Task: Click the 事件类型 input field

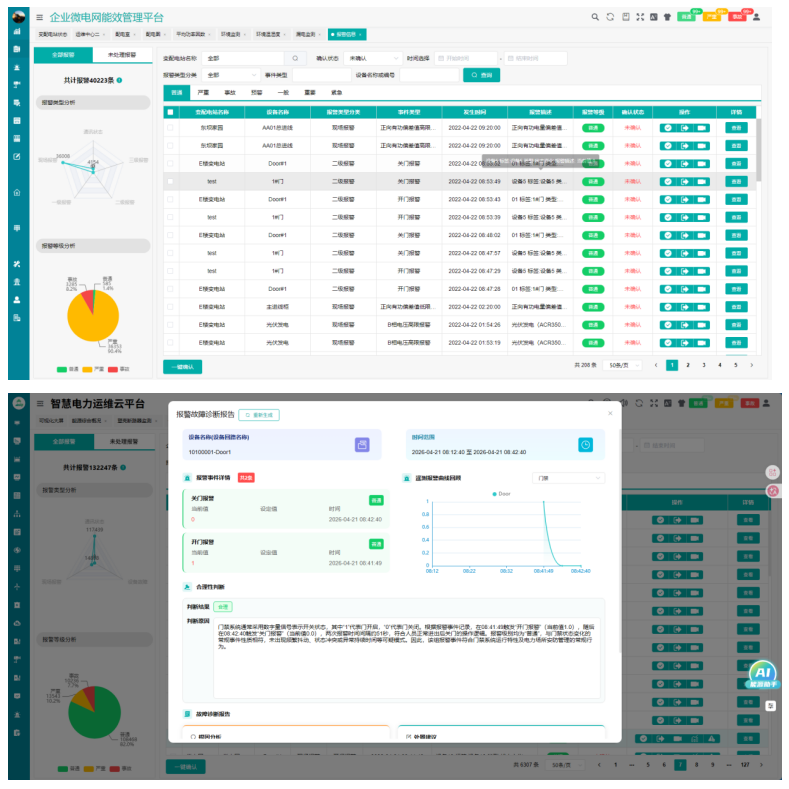Action: 322,75
